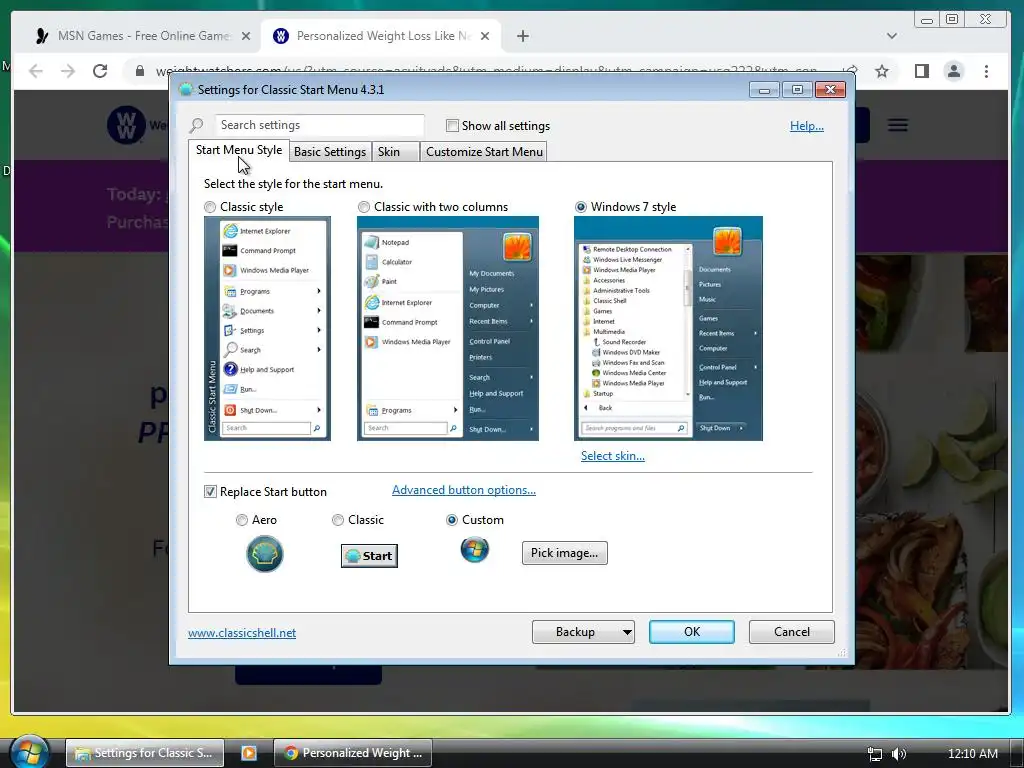Image resolution: width=1024 pixels, height=768 pixels.
Task: Close the Personalized Weight Loss tab
Action: pos(485,36)
